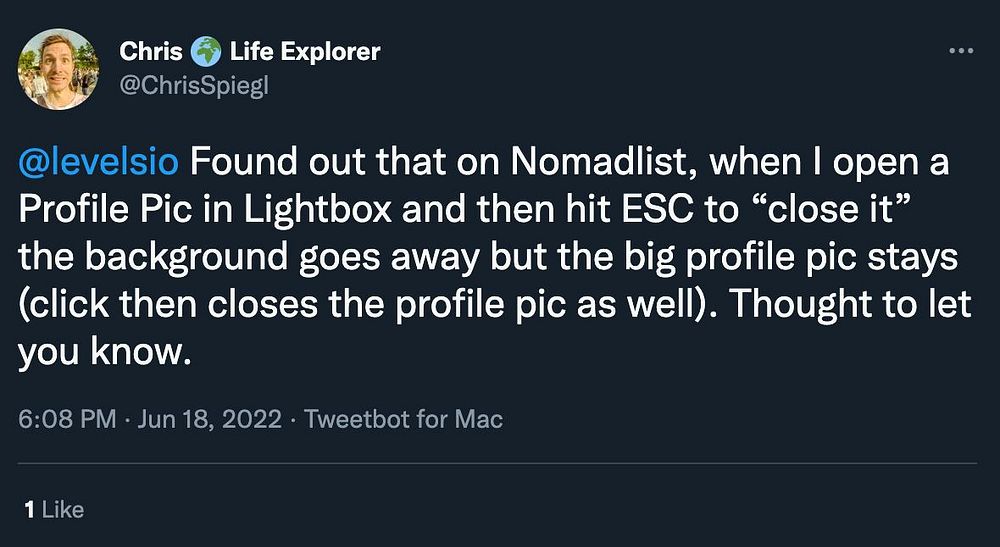
Task: Click the words Profile Pic in tweet
Action: [110, 210]
